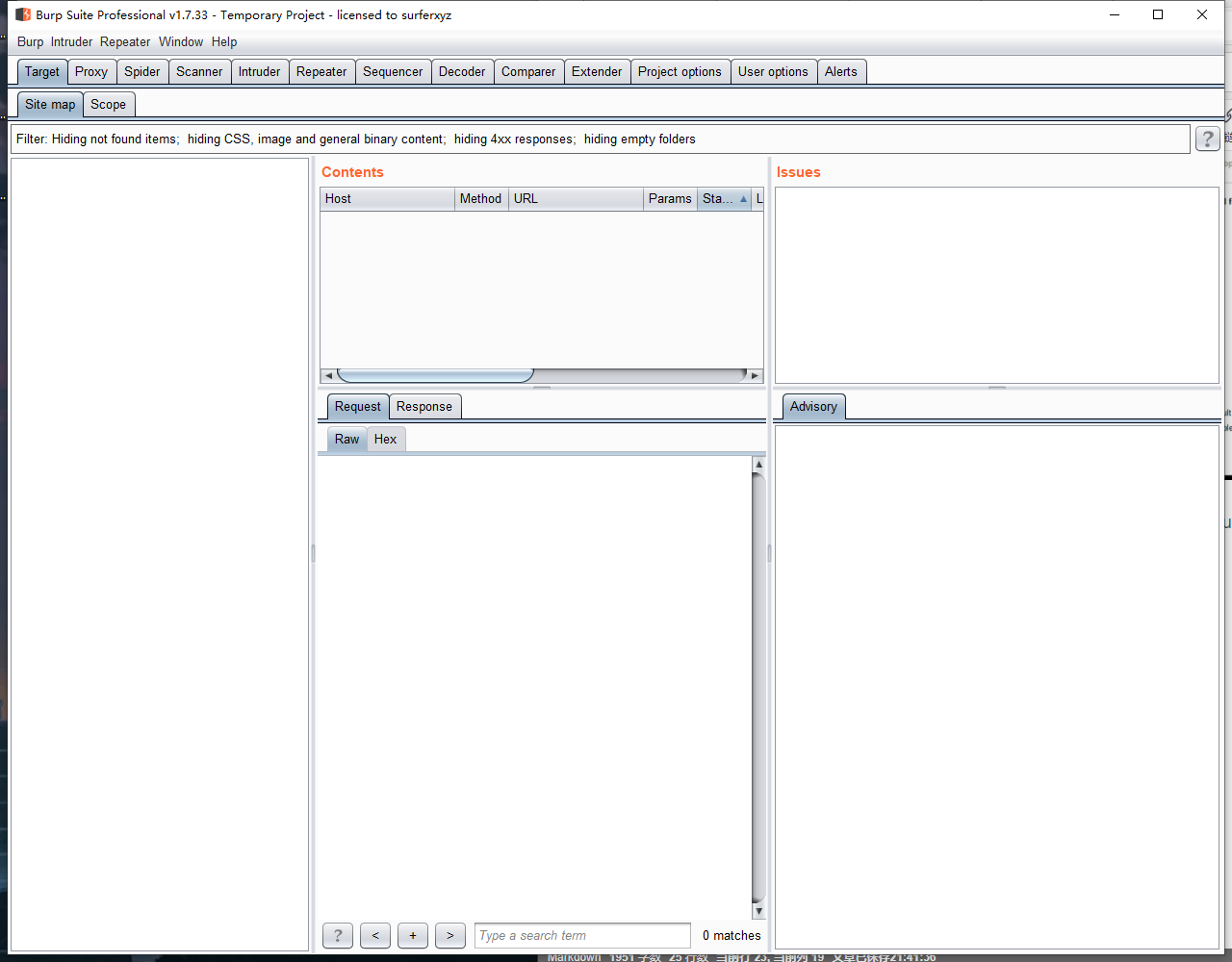1232x962 pixels.
Task: Click request viewer scrollbar down arrow
Action: [758, 911]
